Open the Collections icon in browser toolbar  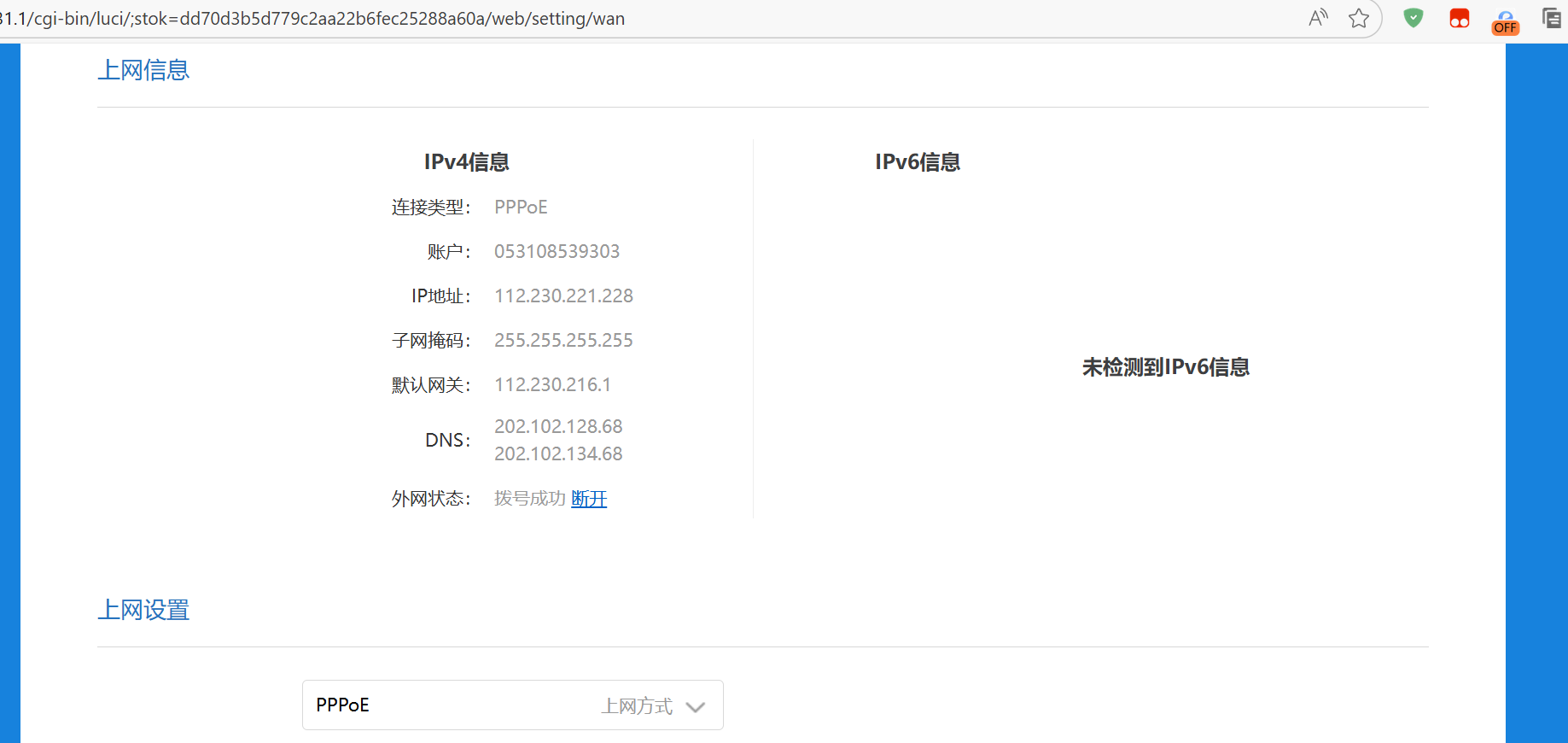[x=1552, y=18]
